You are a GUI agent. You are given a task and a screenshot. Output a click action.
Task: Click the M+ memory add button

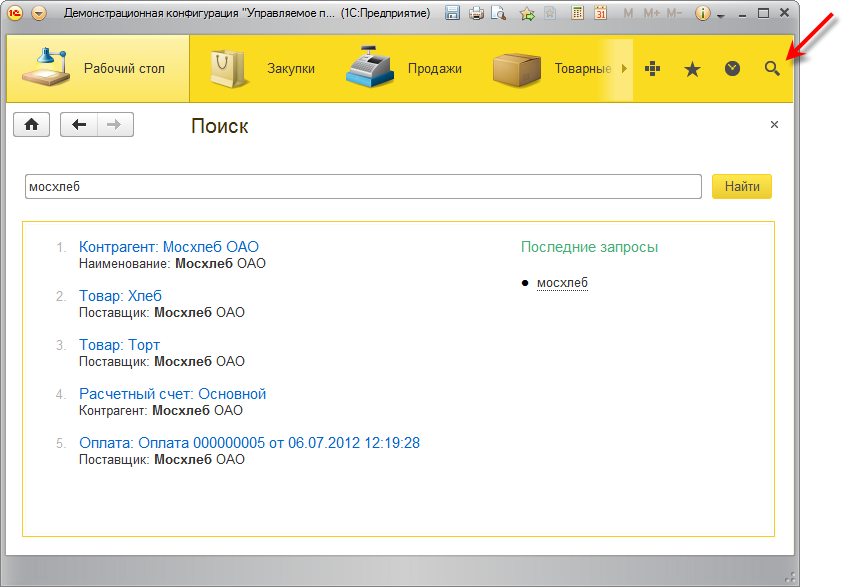click(x=651, y=13)
